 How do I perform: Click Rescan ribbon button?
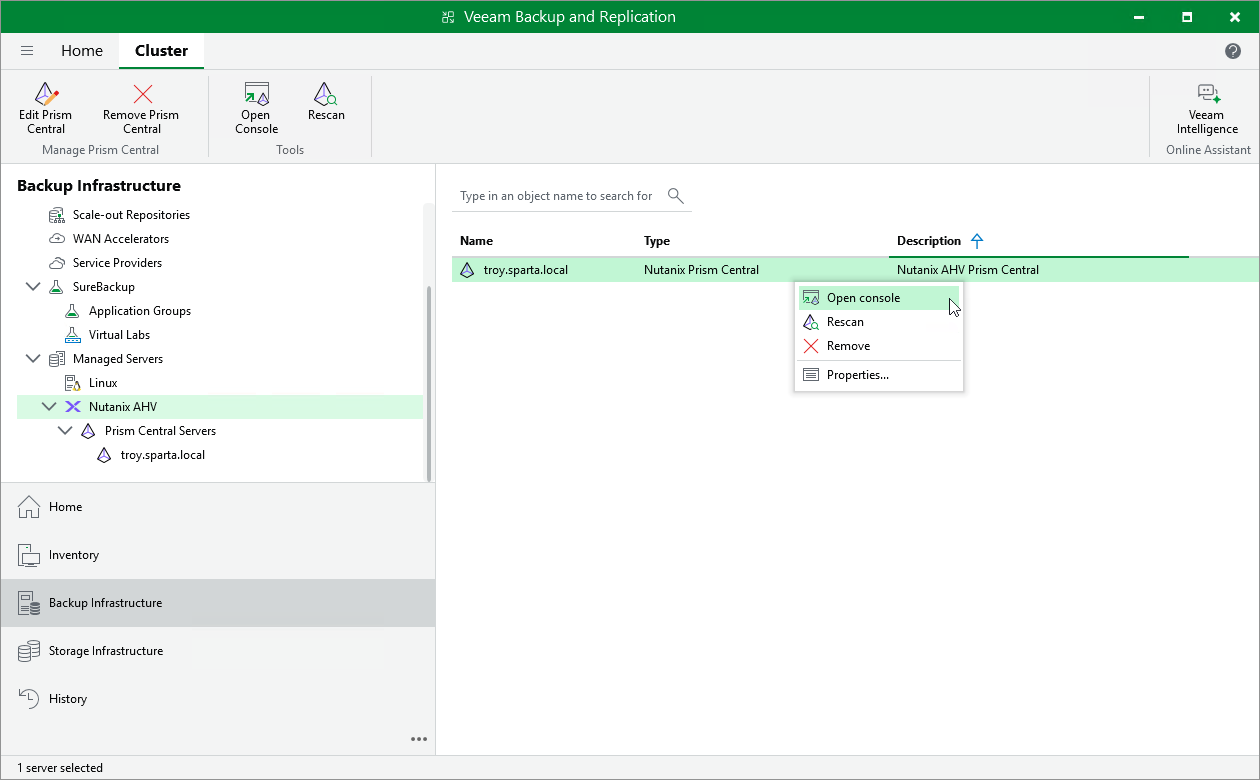point(326,102)
